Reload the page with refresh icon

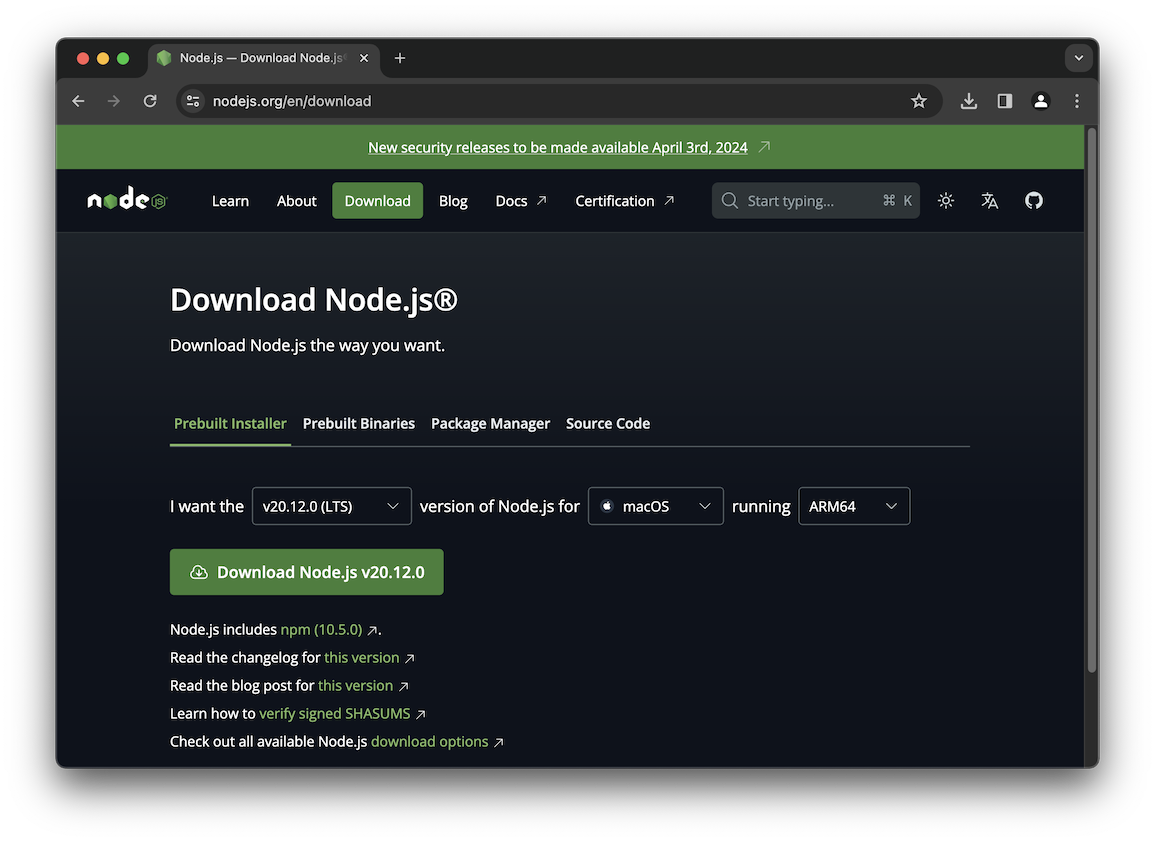click(x=150, y=101)
